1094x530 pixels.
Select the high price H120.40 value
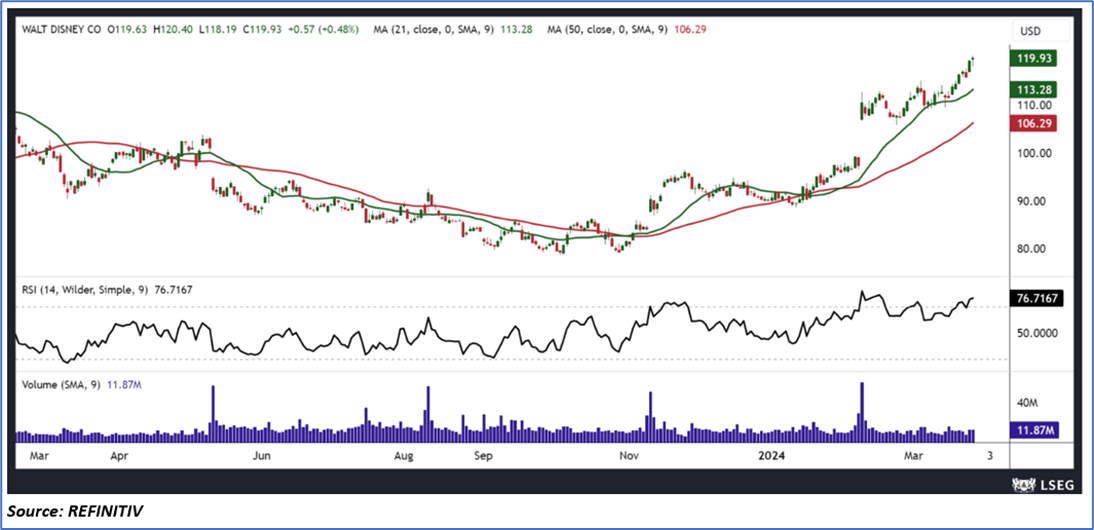(172, 30)
